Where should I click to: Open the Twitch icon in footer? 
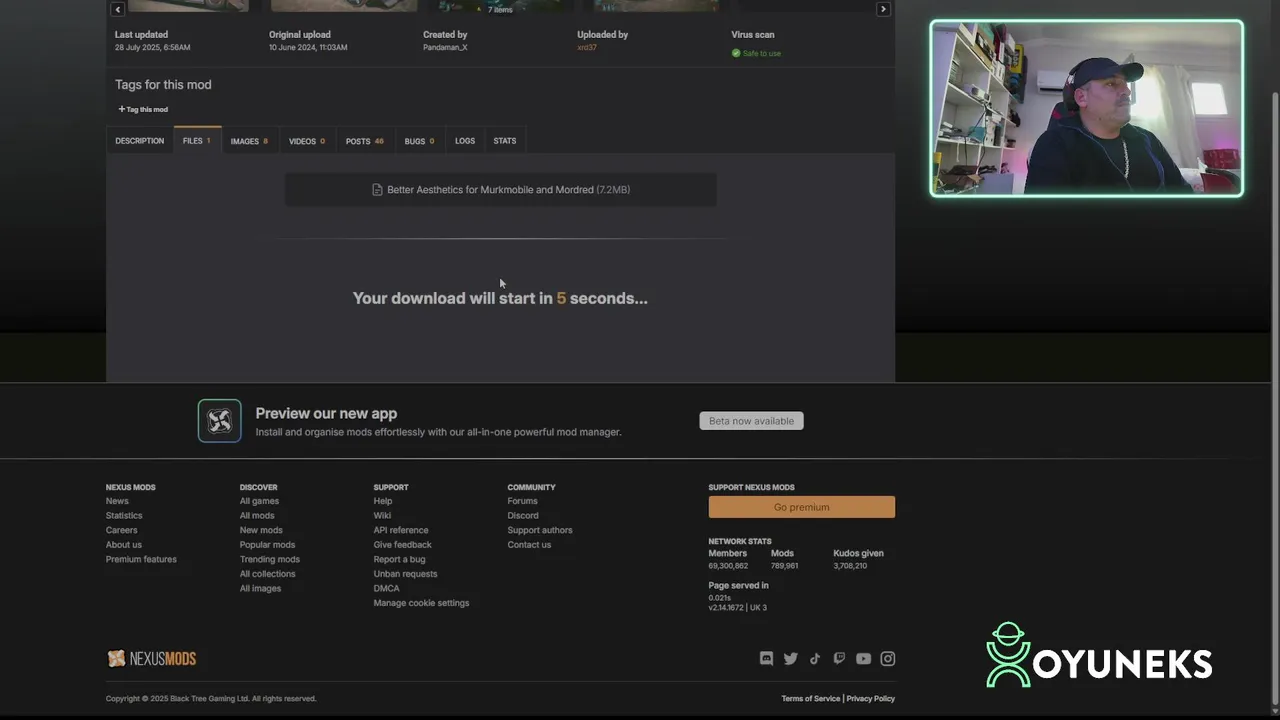pyautogui.click(x=839, y=658)
